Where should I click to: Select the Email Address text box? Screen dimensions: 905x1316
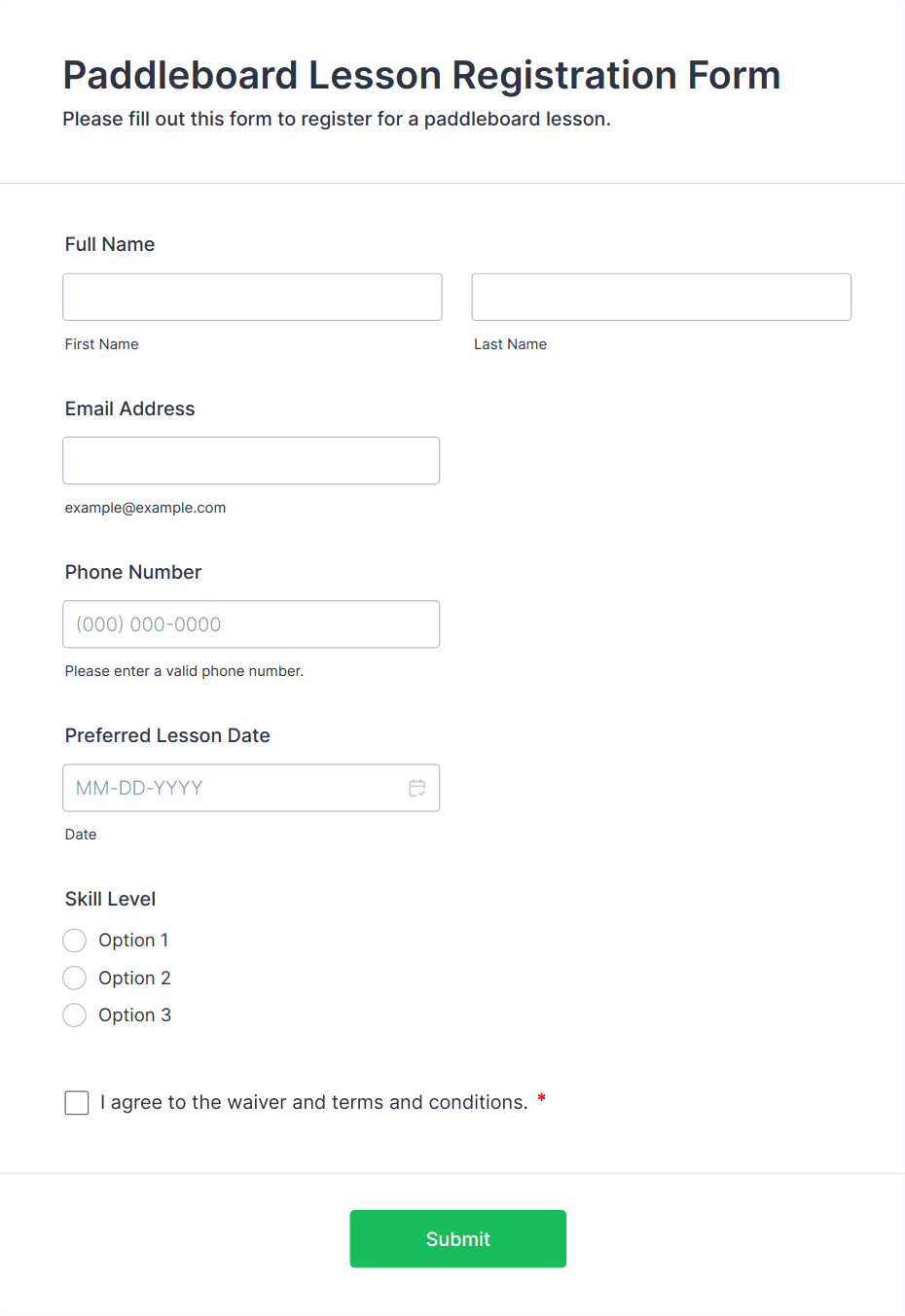[251, 460]
